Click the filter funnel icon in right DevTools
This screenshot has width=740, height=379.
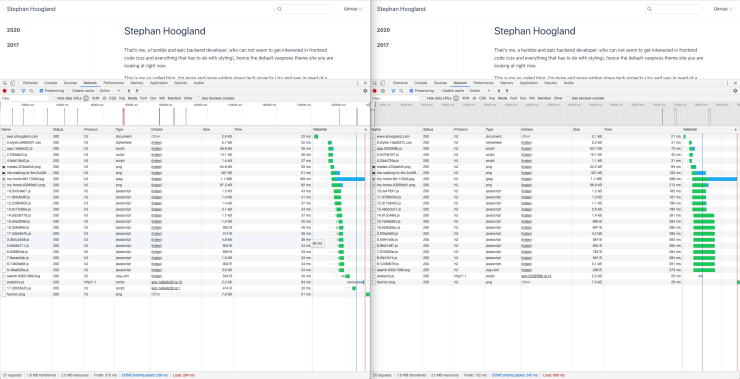393,91
